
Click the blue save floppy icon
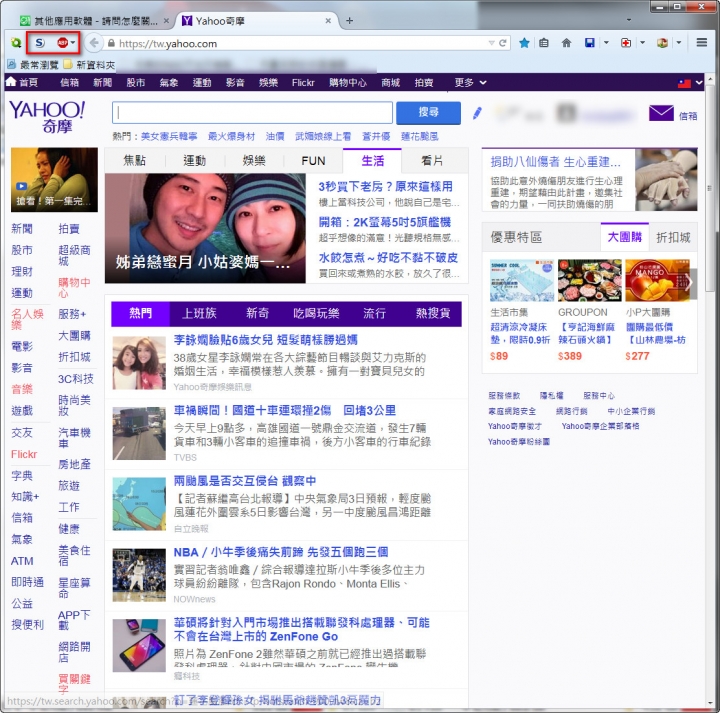[x=590, y=43]
